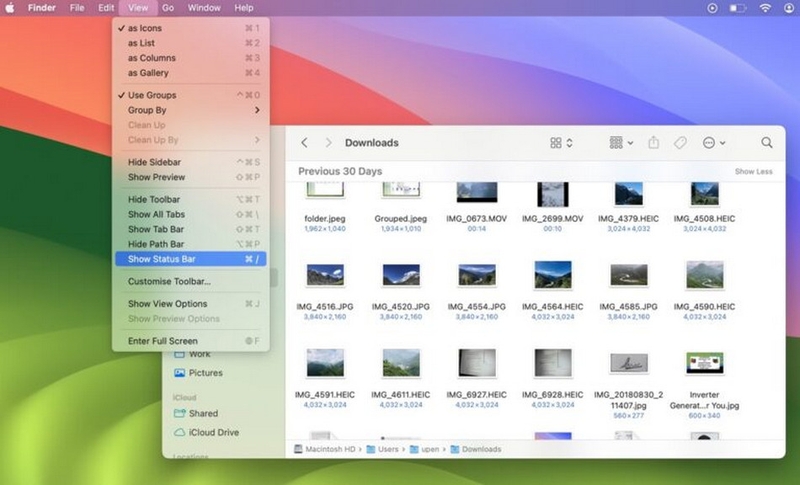This screenshot has height=485, width=800.
Task: Click upen in the path bar
Action: [424, 449]
